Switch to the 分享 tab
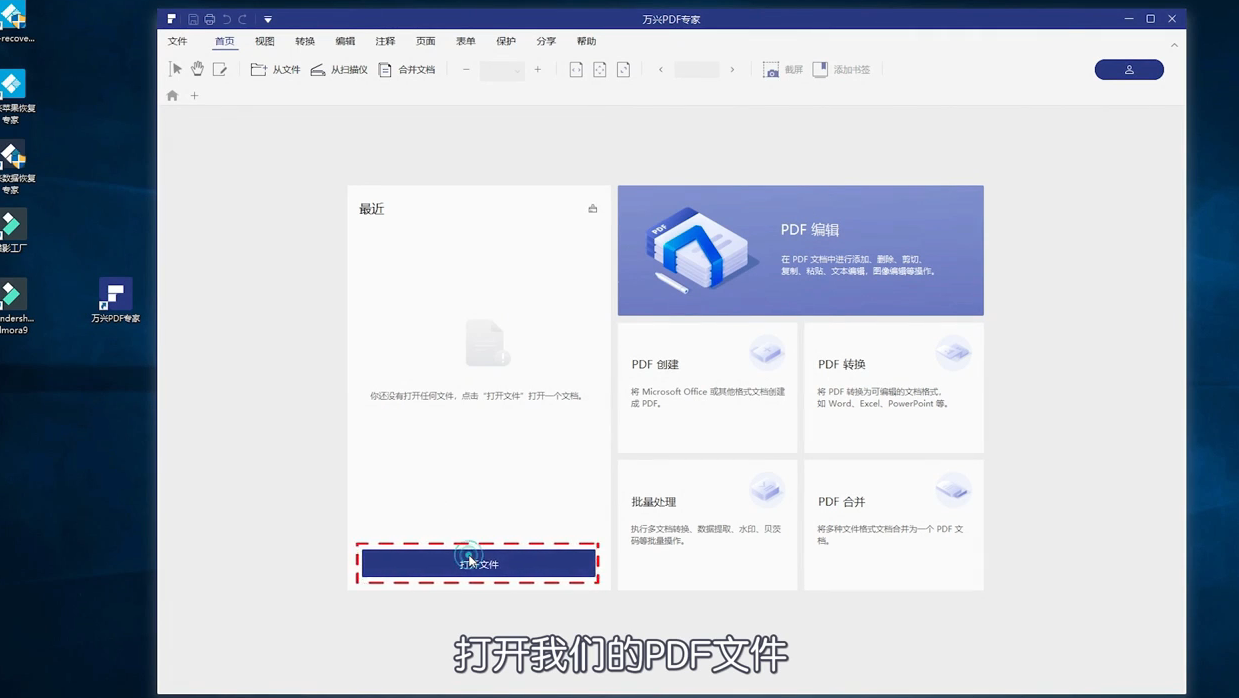Image resolution: width=1239 pixels, height=698 pixels. pyautogui.click(x=546, y=41)
